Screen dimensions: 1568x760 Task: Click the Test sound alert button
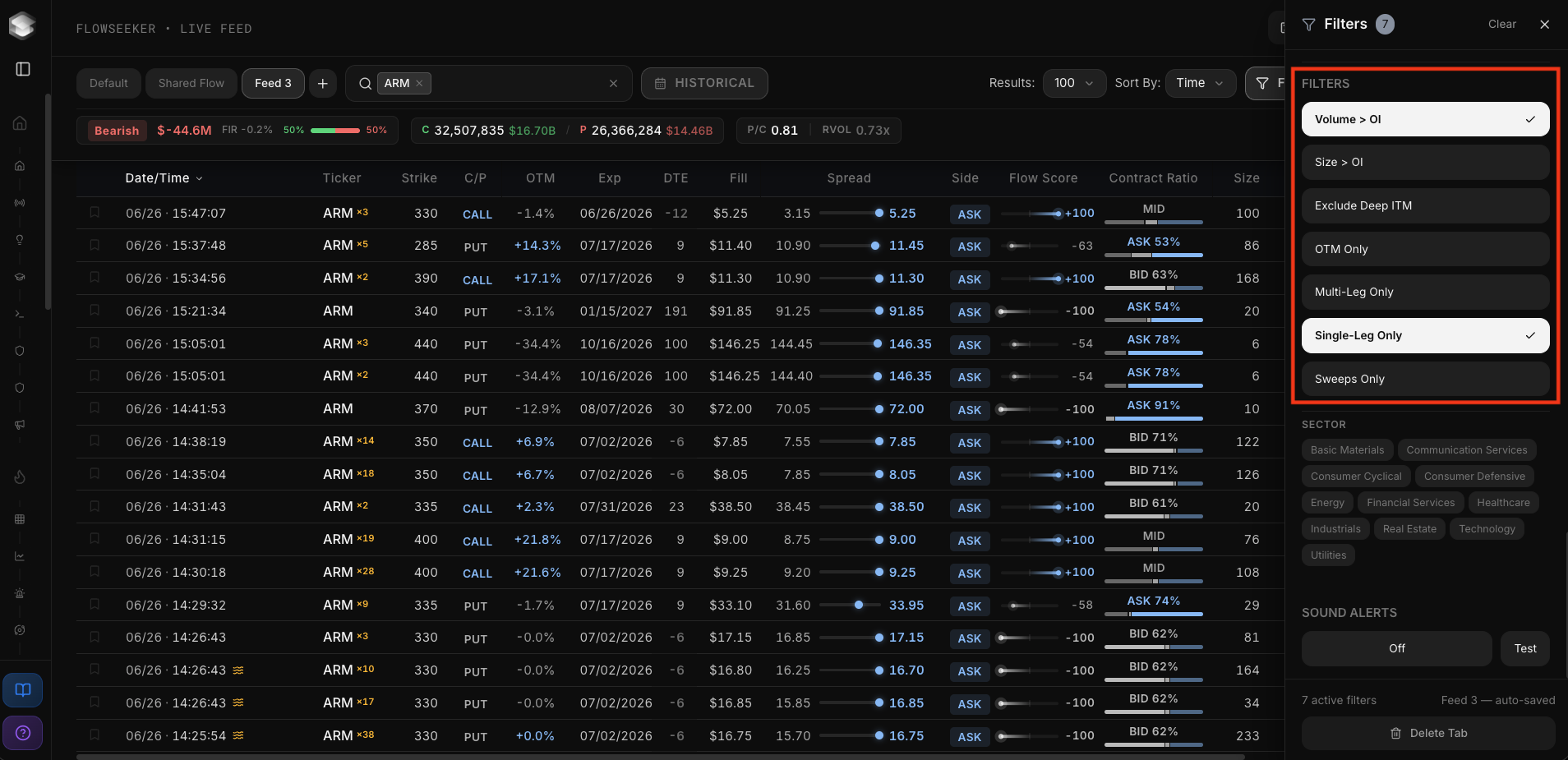coord(1525,648)
